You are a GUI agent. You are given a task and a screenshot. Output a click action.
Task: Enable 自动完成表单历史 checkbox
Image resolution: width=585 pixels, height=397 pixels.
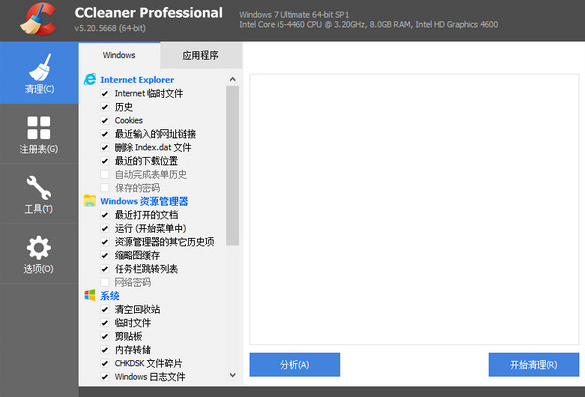click(105, 174)
